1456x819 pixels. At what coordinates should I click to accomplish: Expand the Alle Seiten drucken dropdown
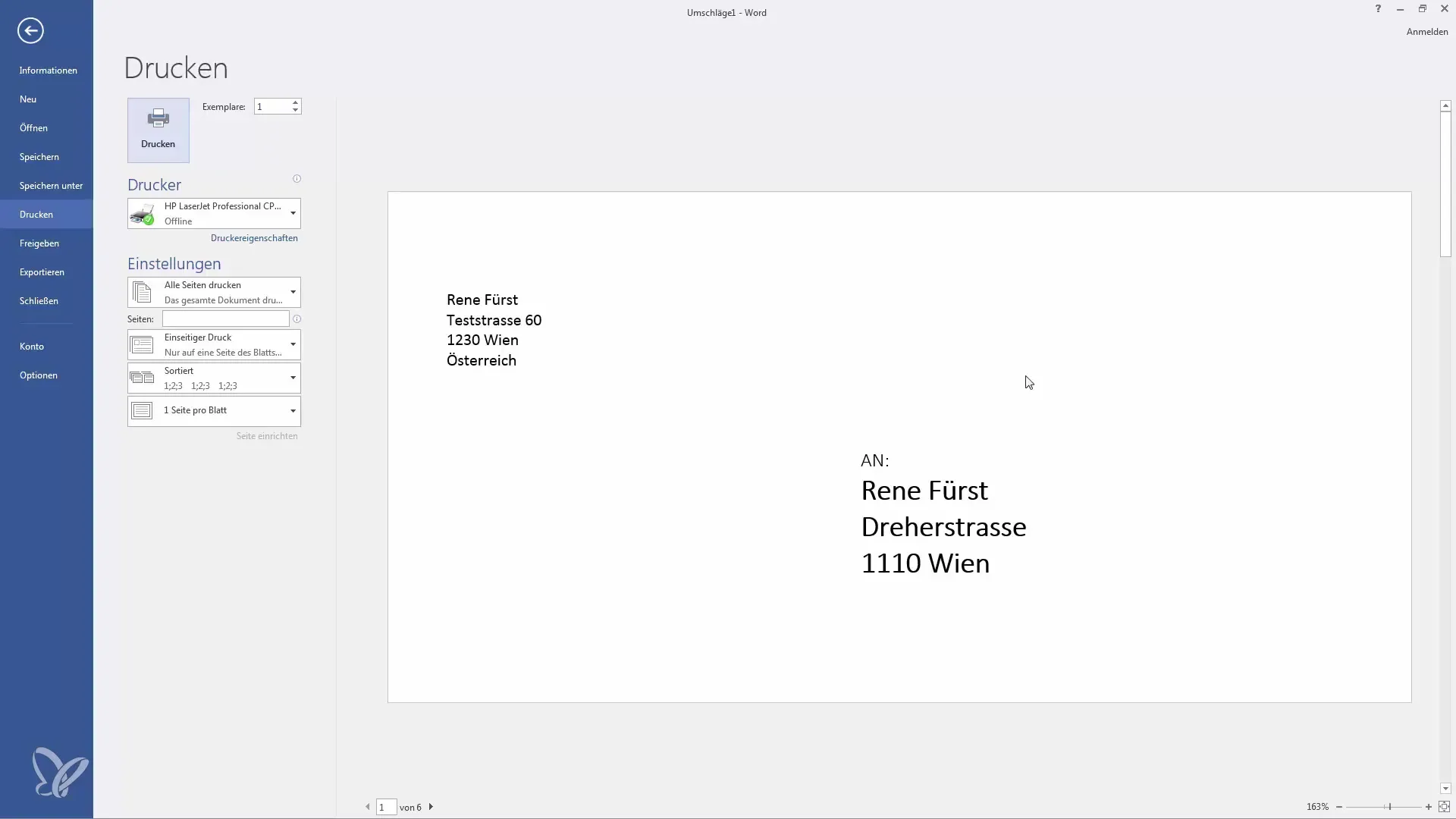[x=292, y=291]
